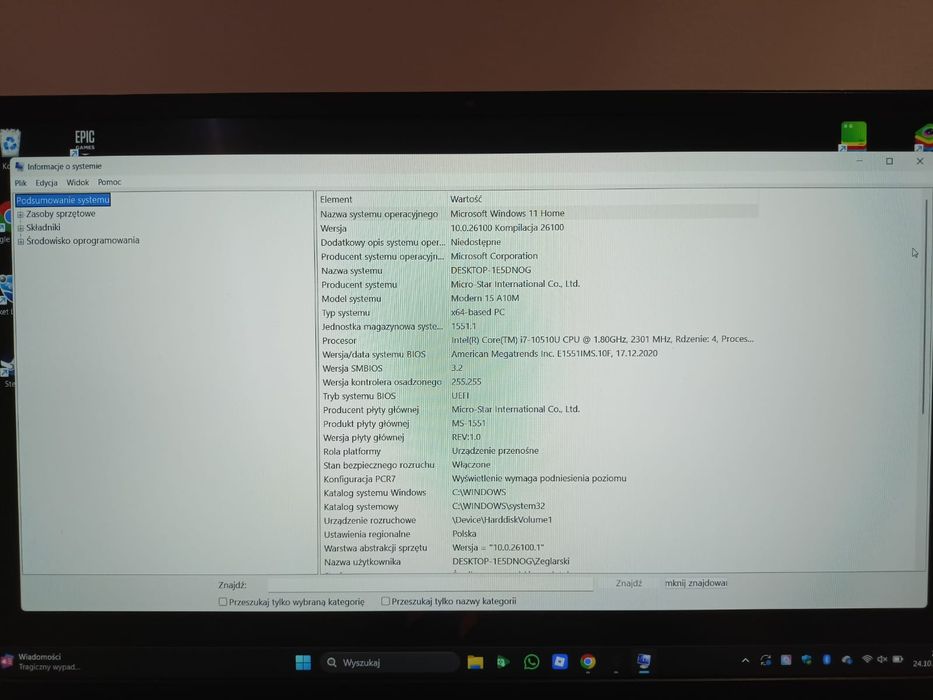The height and width of the screenshot is (700, 933).
Task: Click into the Znajdź search field
Action: click(x=430, y=584)
